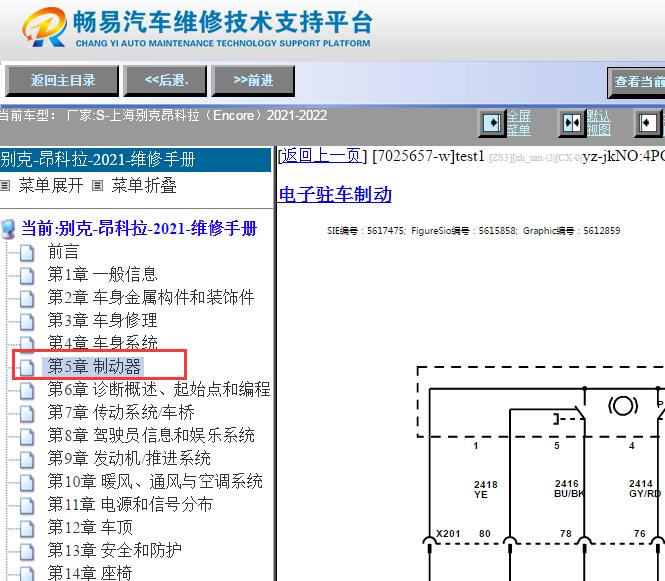Image resolution: width=665 pixels, height=581 pixels.
Task: Open 第2章 车身金属构件和装饰件
Action: (x=151, y=297)
